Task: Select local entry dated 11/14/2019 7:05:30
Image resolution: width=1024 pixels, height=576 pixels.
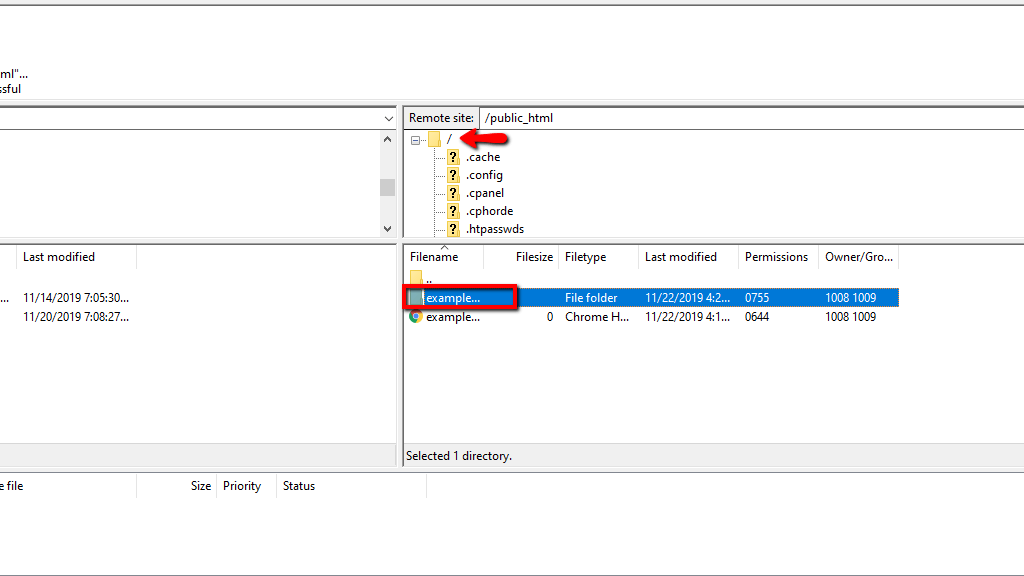Action: (x=76, y=298)
